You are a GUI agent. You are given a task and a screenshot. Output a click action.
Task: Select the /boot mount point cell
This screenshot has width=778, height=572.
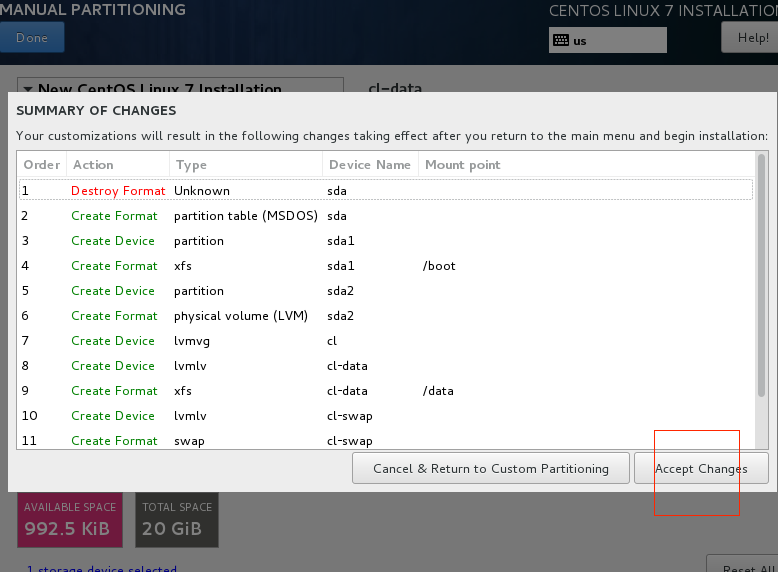pos(439,266)
